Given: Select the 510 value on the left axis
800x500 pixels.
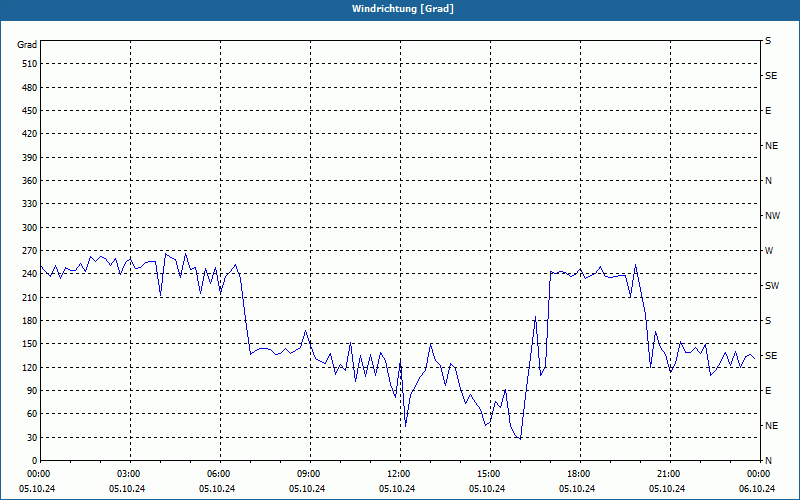Looking at the screenshot, I should click(x=30, y=64).
